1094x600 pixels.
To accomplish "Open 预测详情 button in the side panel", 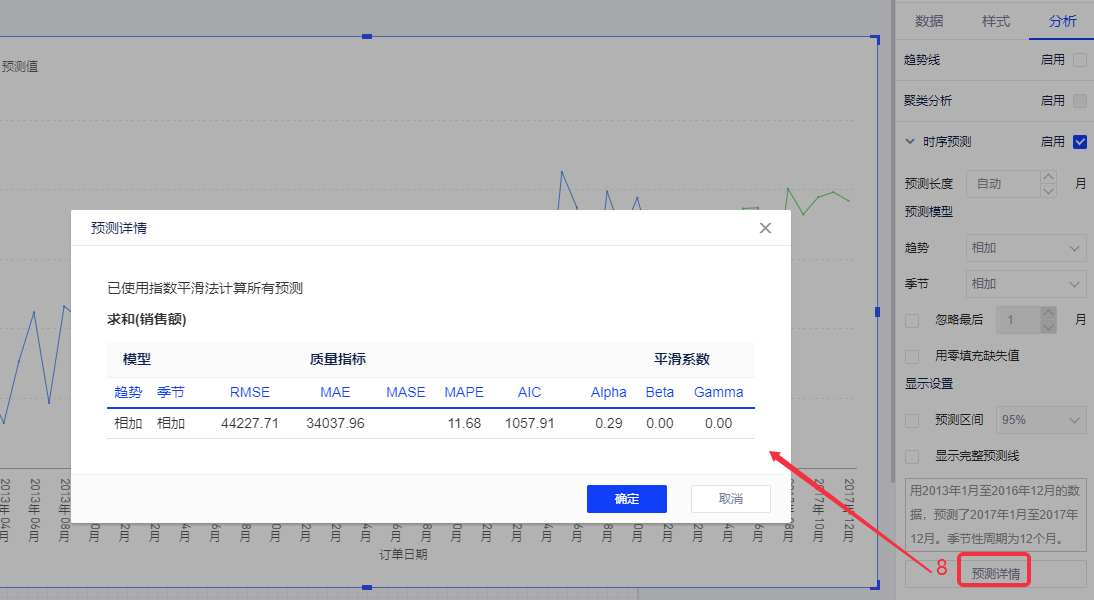I will tap(996, 574).
